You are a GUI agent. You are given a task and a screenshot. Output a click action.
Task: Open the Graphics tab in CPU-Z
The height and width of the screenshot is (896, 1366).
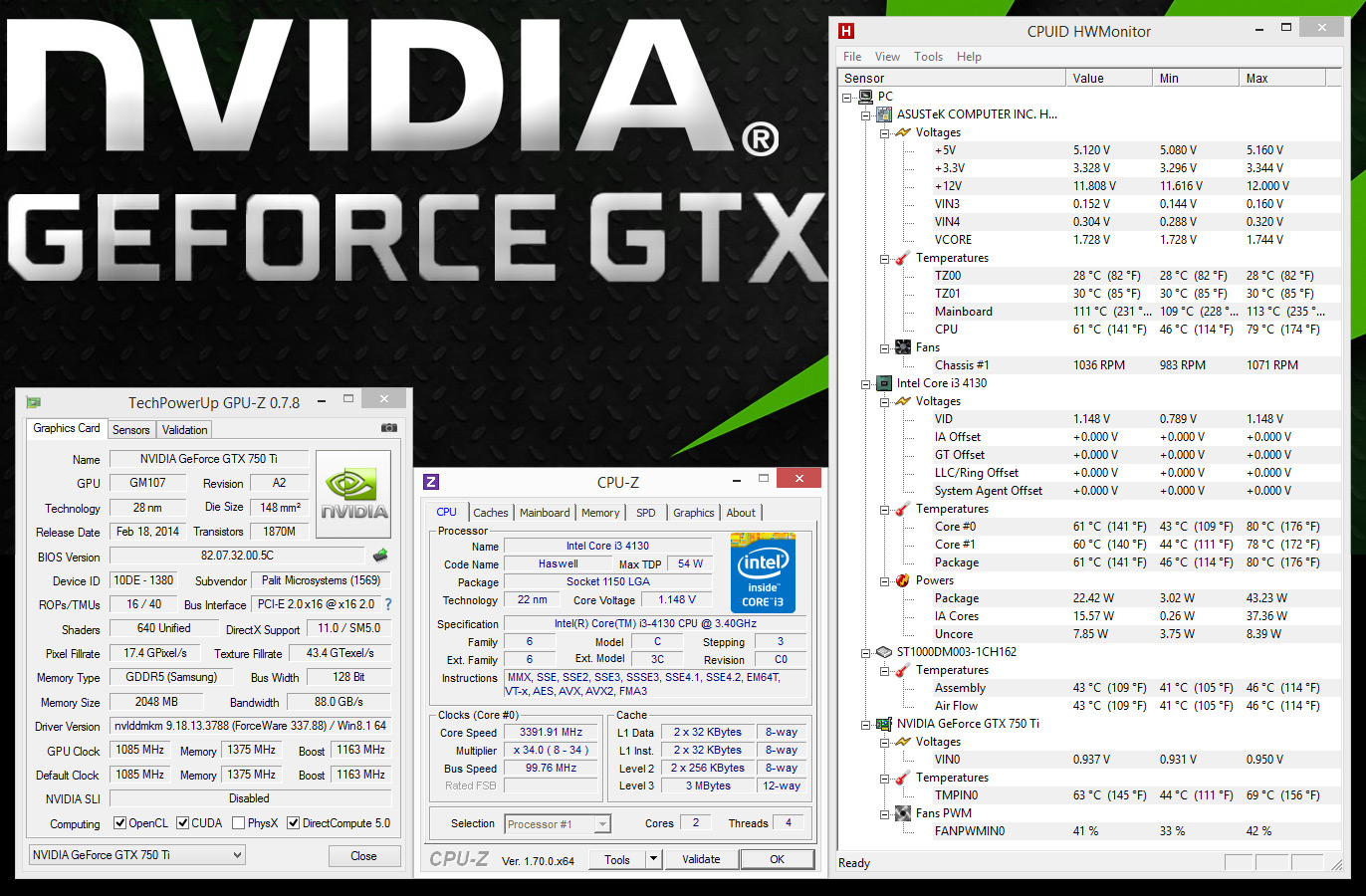[694, 513]
